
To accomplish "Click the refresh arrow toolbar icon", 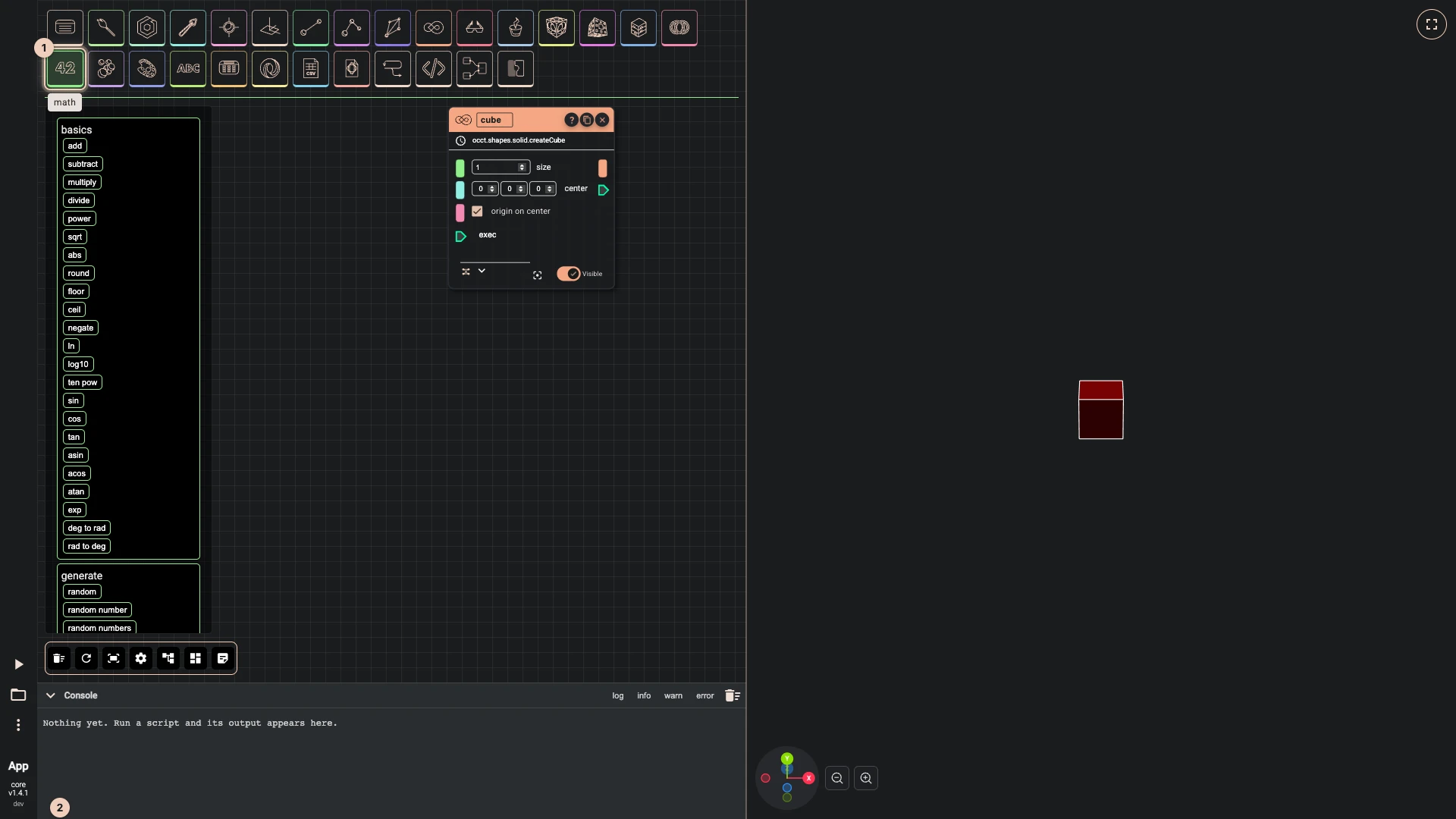I will [x=86, y=658].
